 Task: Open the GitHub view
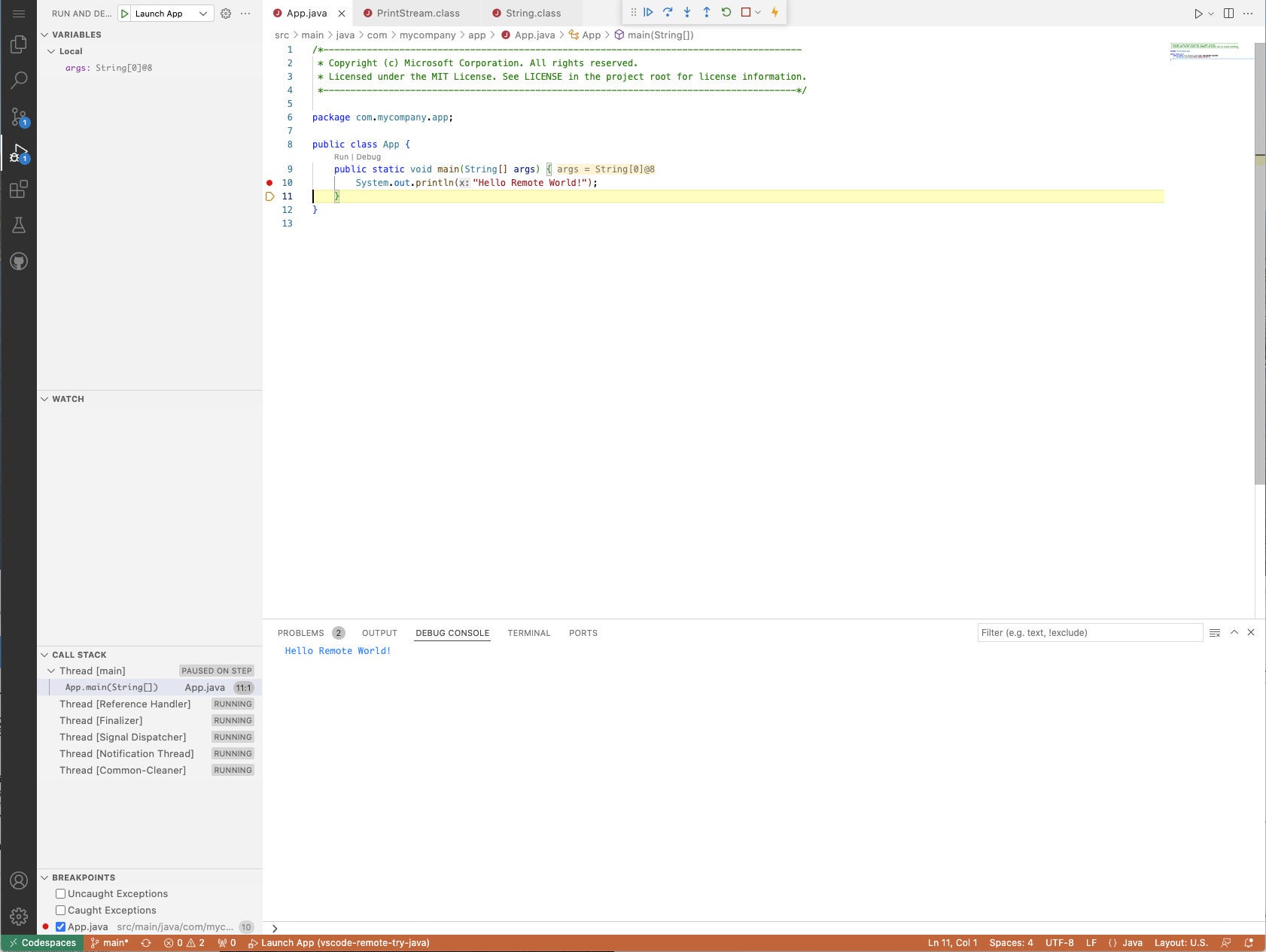pos(19,261)
